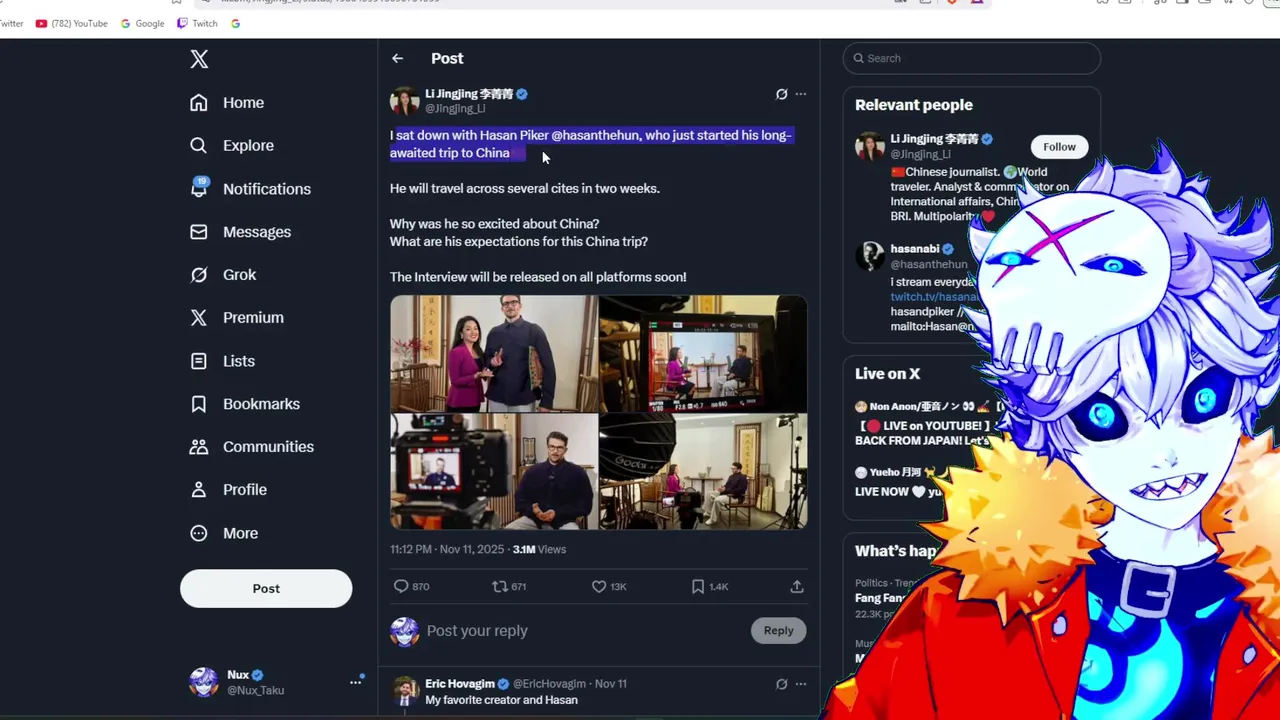Open photo of Li Jingjing and Hasan standing
The height and width of the screenshot is (720, 1280).
[494, 353]
